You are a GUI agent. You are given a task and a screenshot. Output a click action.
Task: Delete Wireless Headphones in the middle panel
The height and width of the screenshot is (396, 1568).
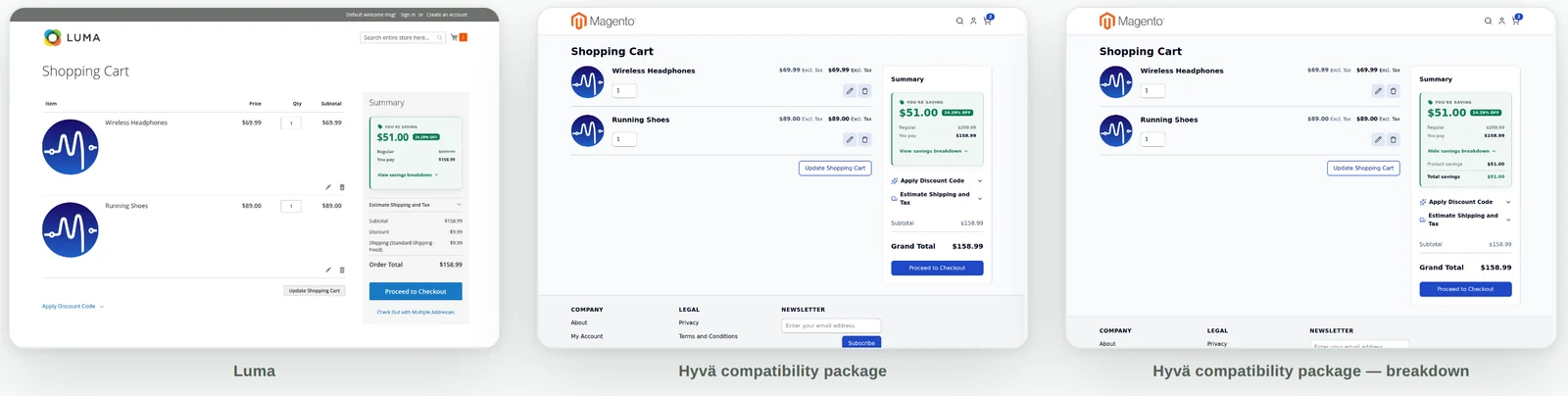865,91
